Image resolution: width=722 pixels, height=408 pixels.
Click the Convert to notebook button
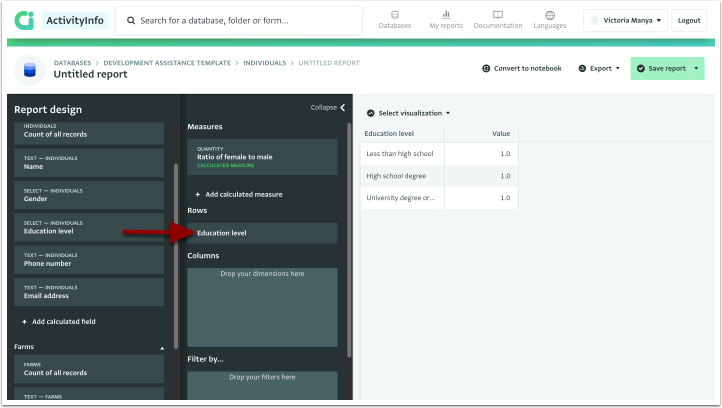[x=521, y=69]
